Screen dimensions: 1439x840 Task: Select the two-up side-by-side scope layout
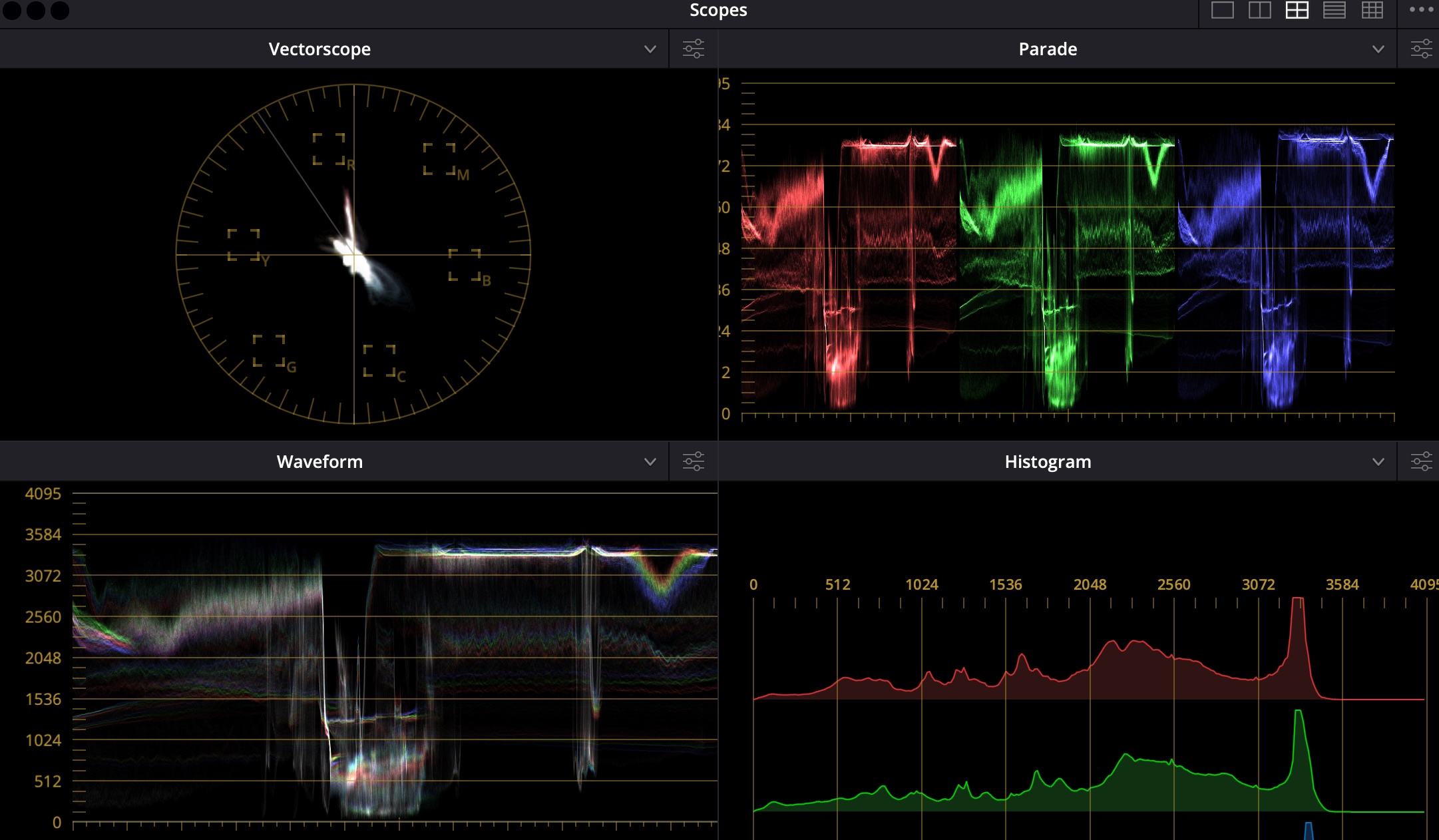[1259, 10]
